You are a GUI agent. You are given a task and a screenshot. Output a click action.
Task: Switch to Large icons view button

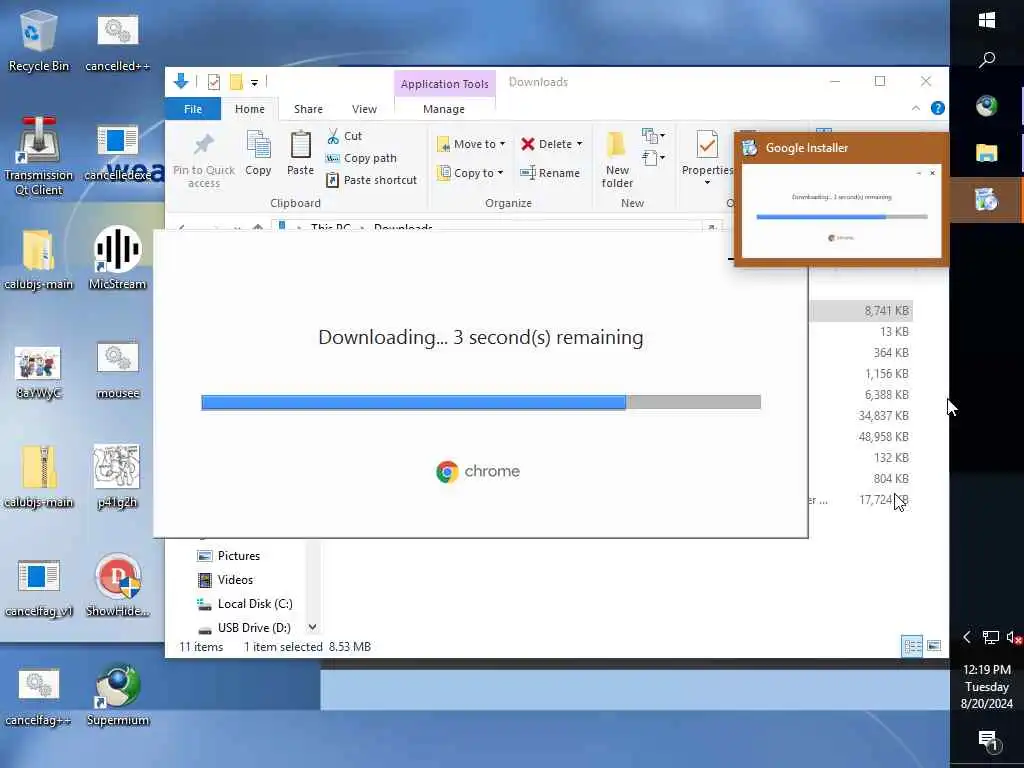[934, 646]
